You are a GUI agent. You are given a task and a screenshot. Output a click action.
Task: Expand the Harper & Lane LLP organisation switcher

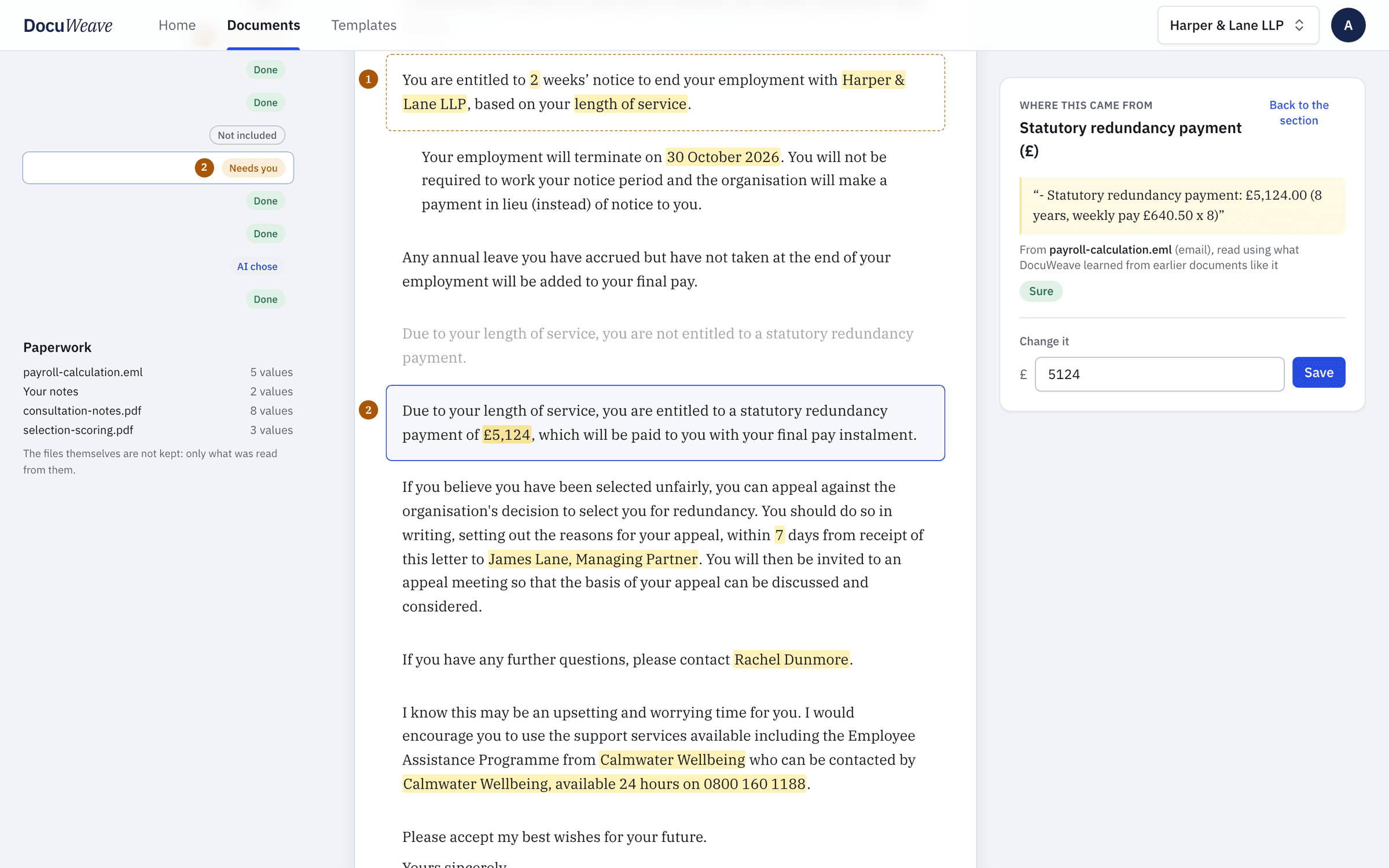1238,25
